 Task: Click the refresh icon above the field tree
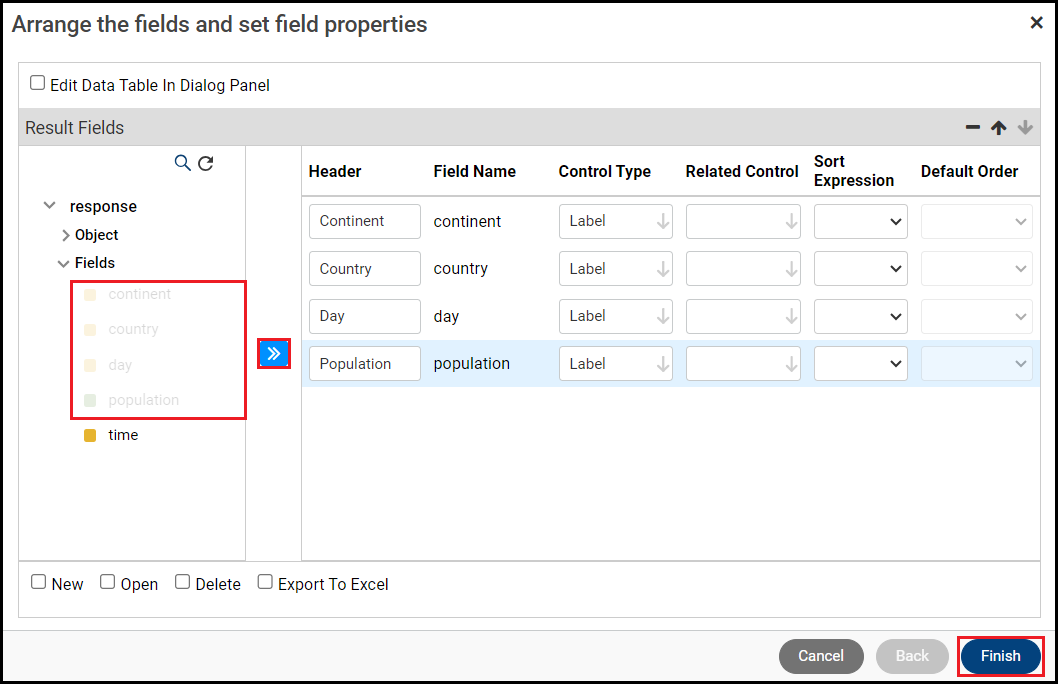[206, 163]
